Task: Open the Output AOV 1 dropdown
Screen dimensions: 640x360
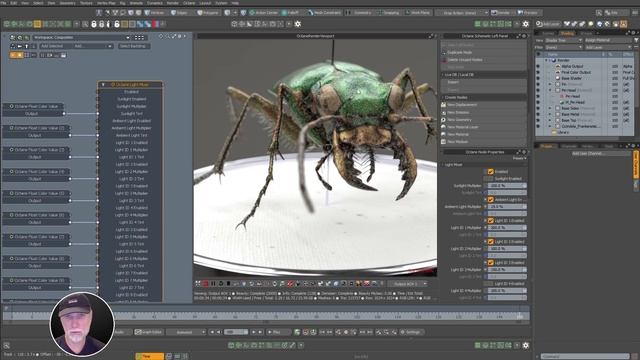Action: pos(407,284)
